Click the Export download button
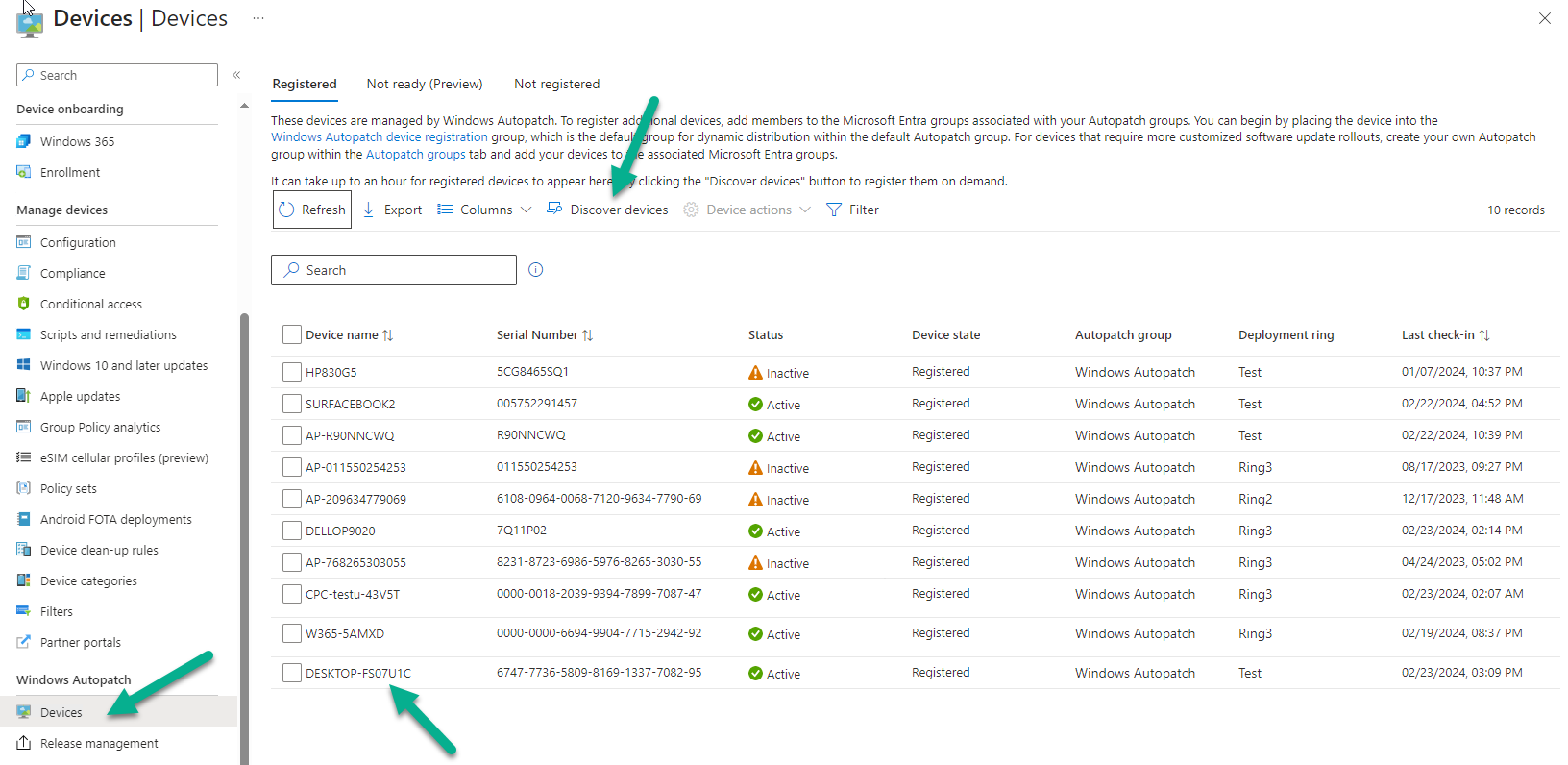Image resolution: width=1568 pixels, height=765 pixels. 392,210
